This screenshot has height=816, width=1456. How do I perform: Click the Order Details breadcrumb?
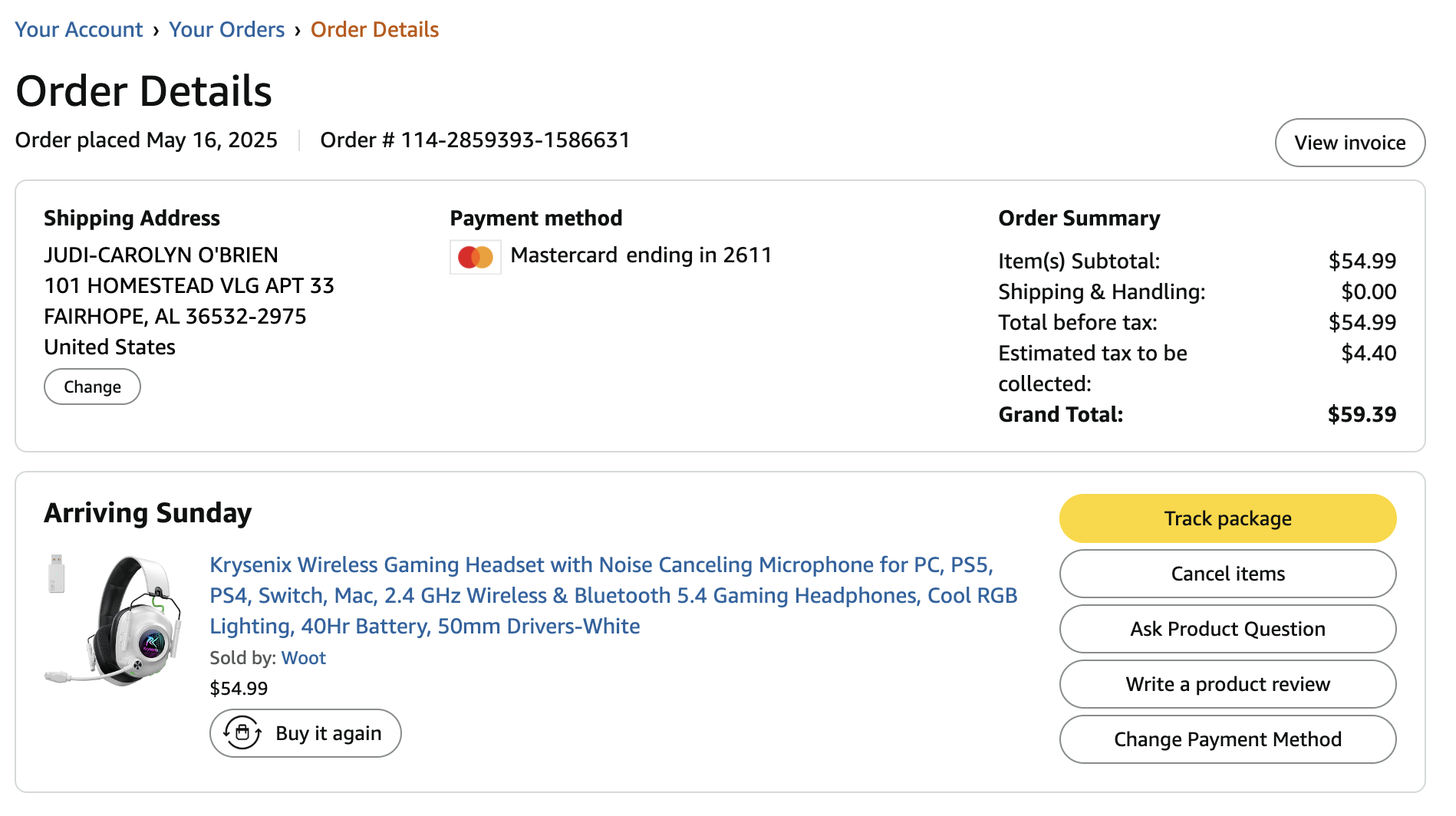(x=374, y=30)
